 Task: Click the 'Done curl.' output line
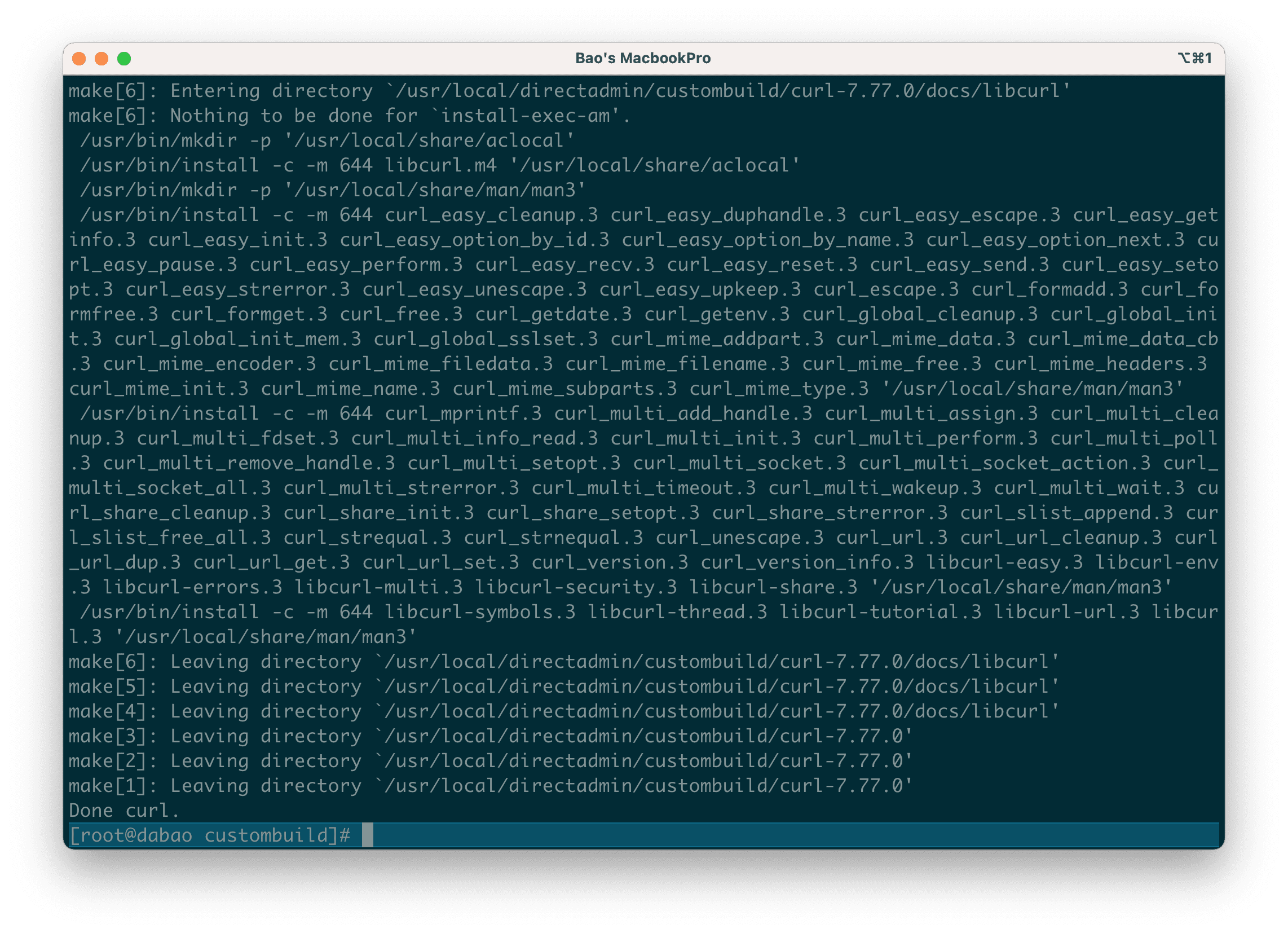[x=124, y=809]
